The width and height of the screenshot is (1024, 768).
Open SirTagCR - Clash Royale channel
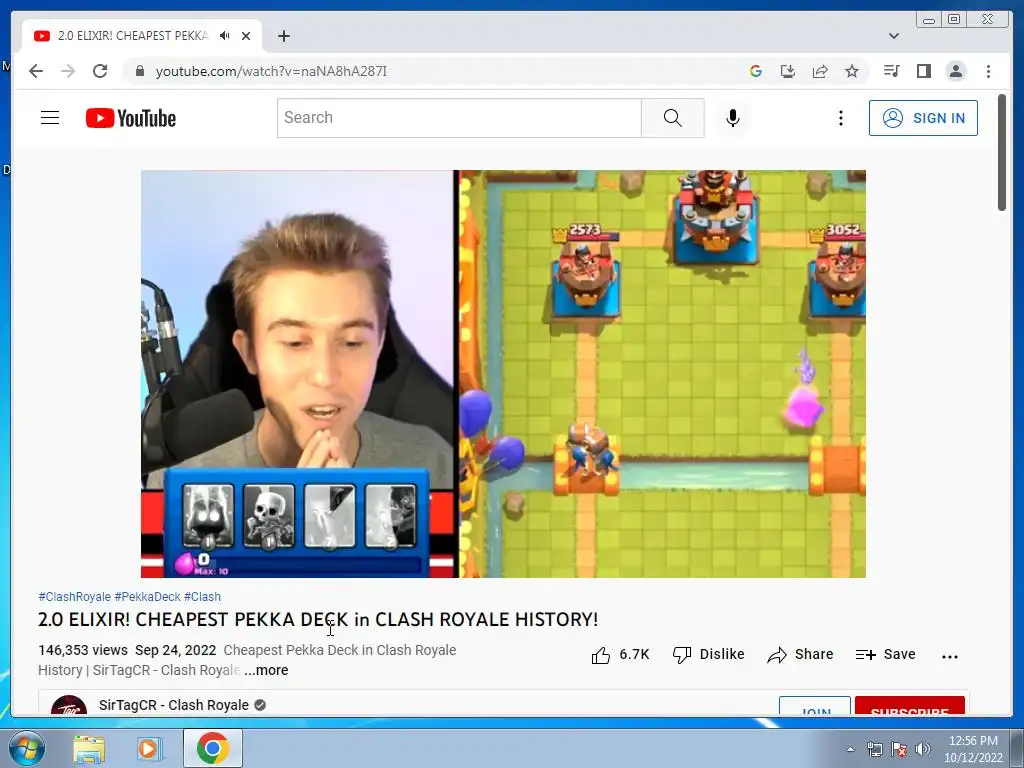(x=174, y=705)
